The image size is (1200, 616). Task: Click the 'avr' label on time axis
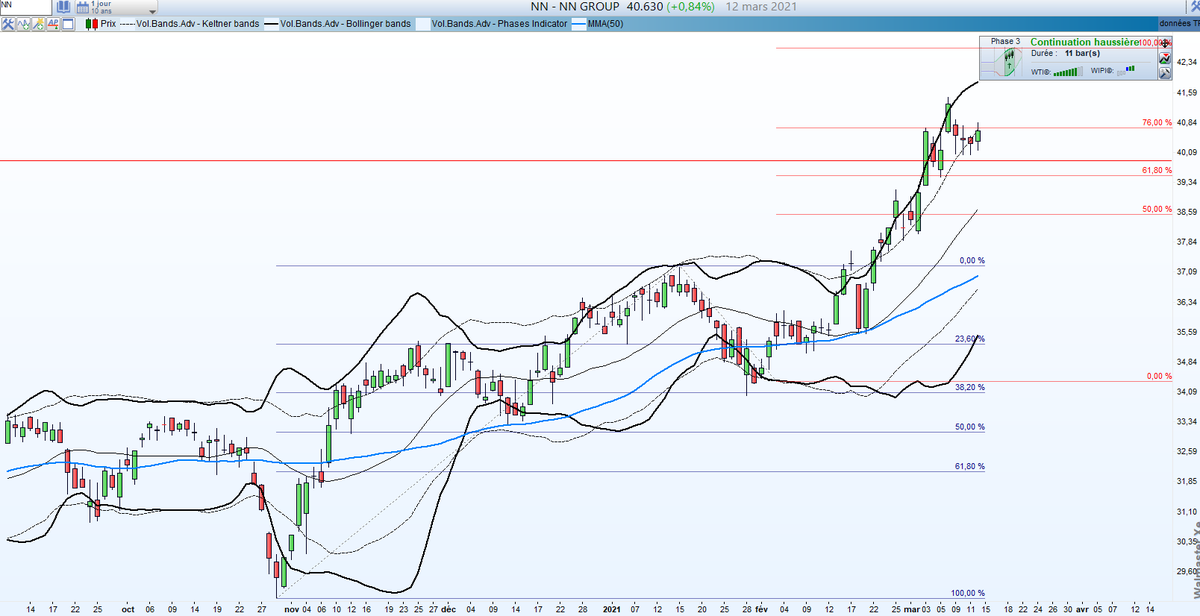(x=1083, y=607)
